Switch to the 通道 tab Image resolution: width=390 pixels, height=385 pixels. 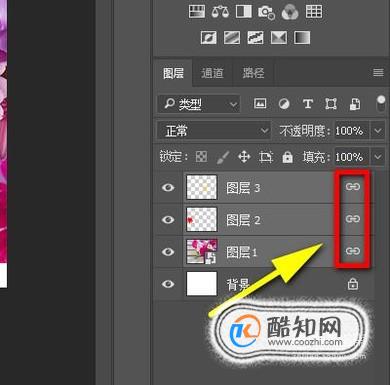tap(212, 73)
